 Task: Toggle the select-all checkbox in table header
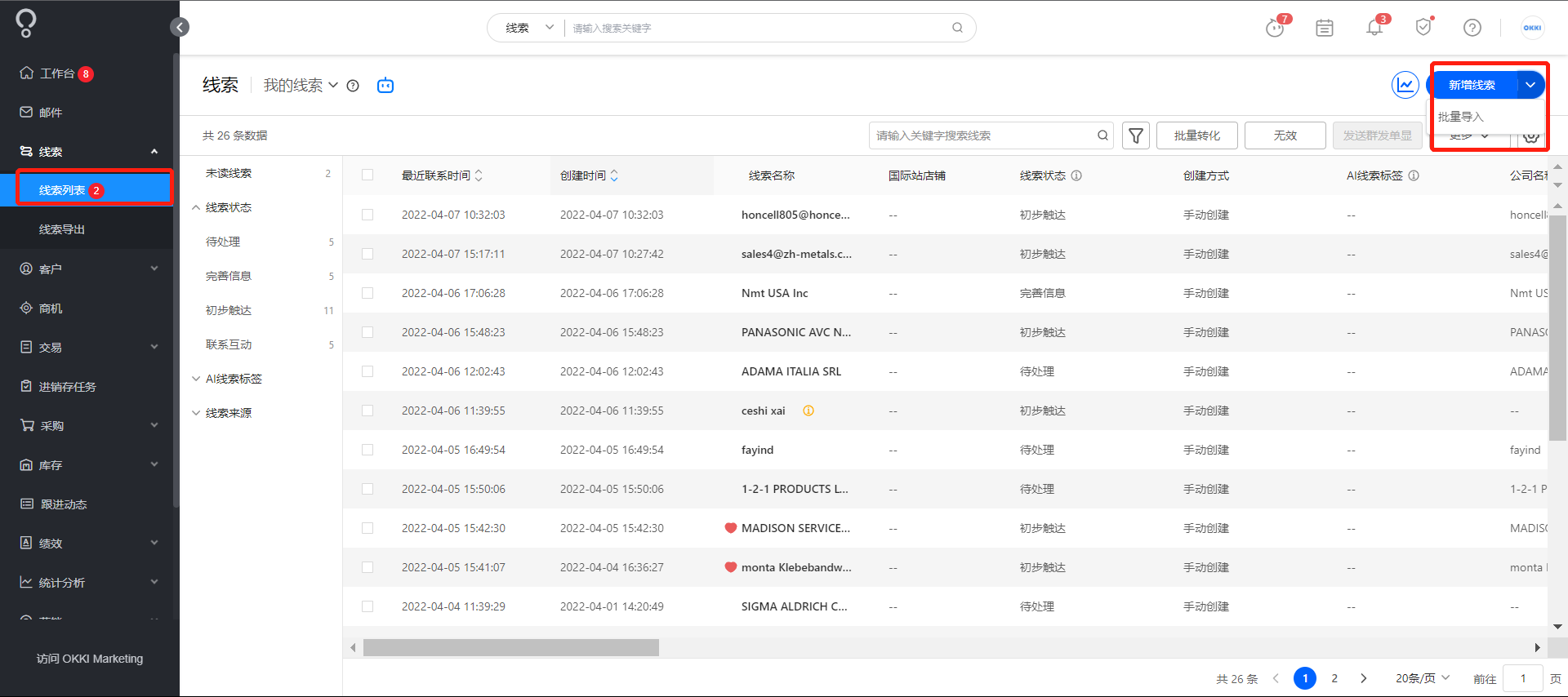(367, 175)
